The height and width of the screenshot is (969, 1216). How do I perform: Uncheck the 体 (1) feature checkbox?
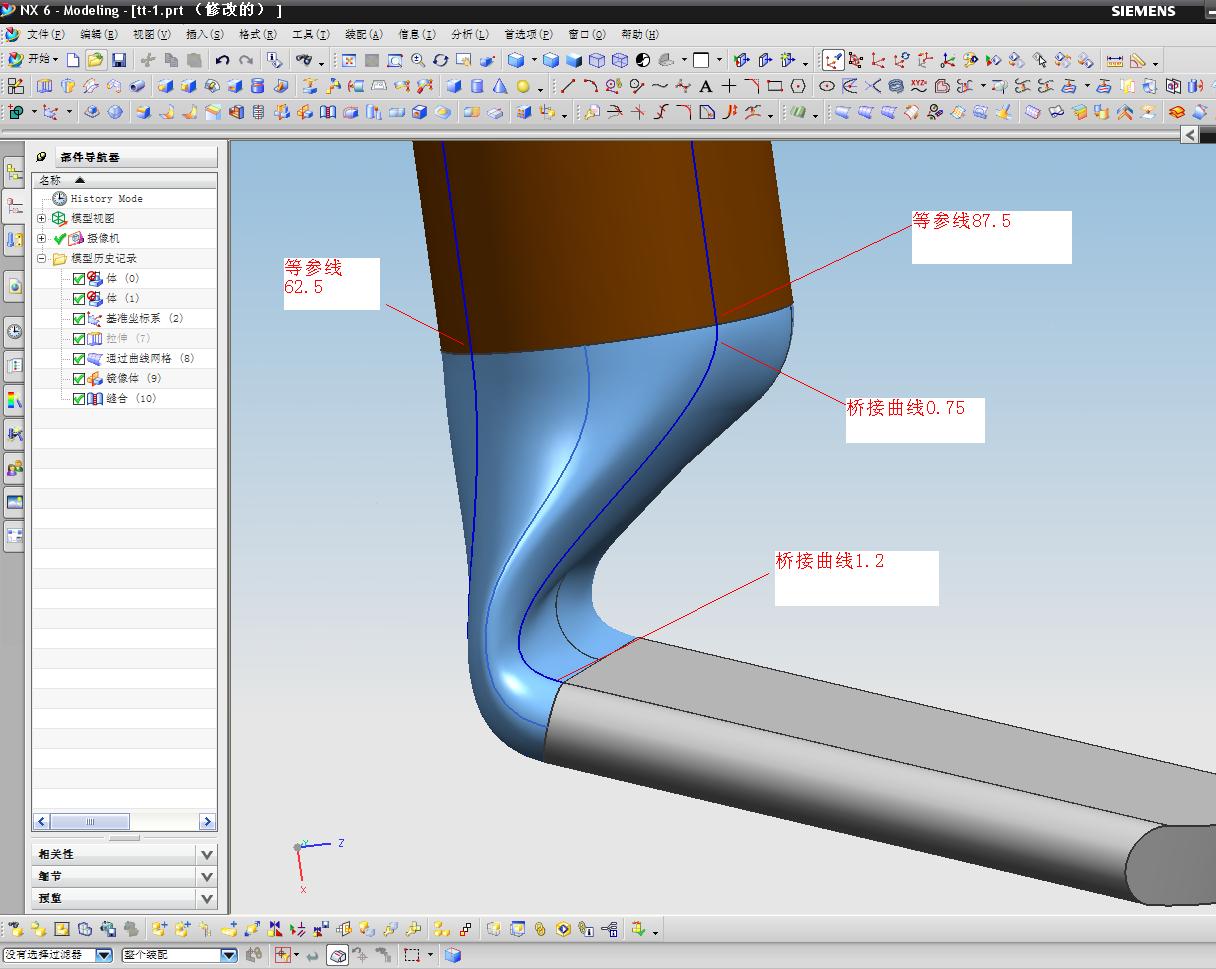(79, 299)
